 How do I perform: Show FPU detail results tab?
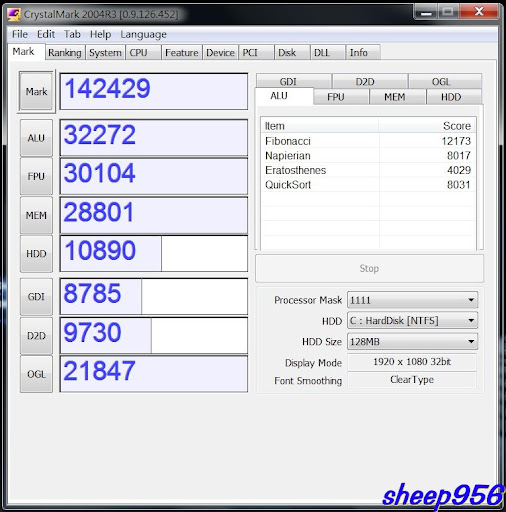coord(341,97)
